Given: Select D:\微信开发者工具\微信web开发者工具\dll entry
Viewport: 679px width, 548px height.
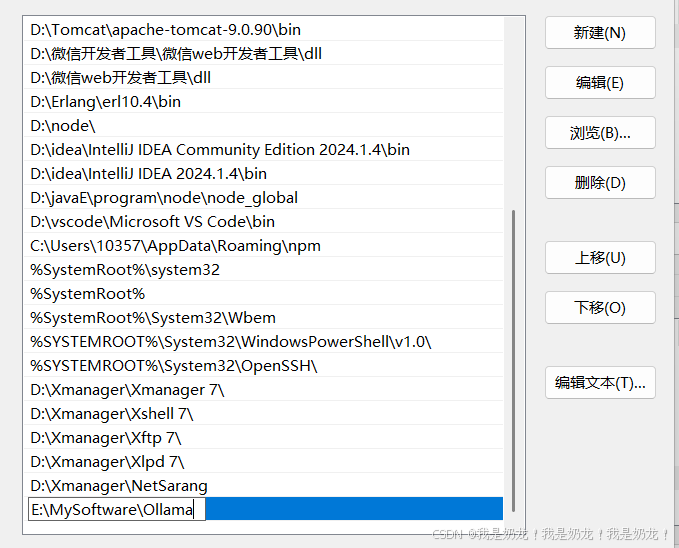Looking at the screenshot, I should [x=263, y=53].
